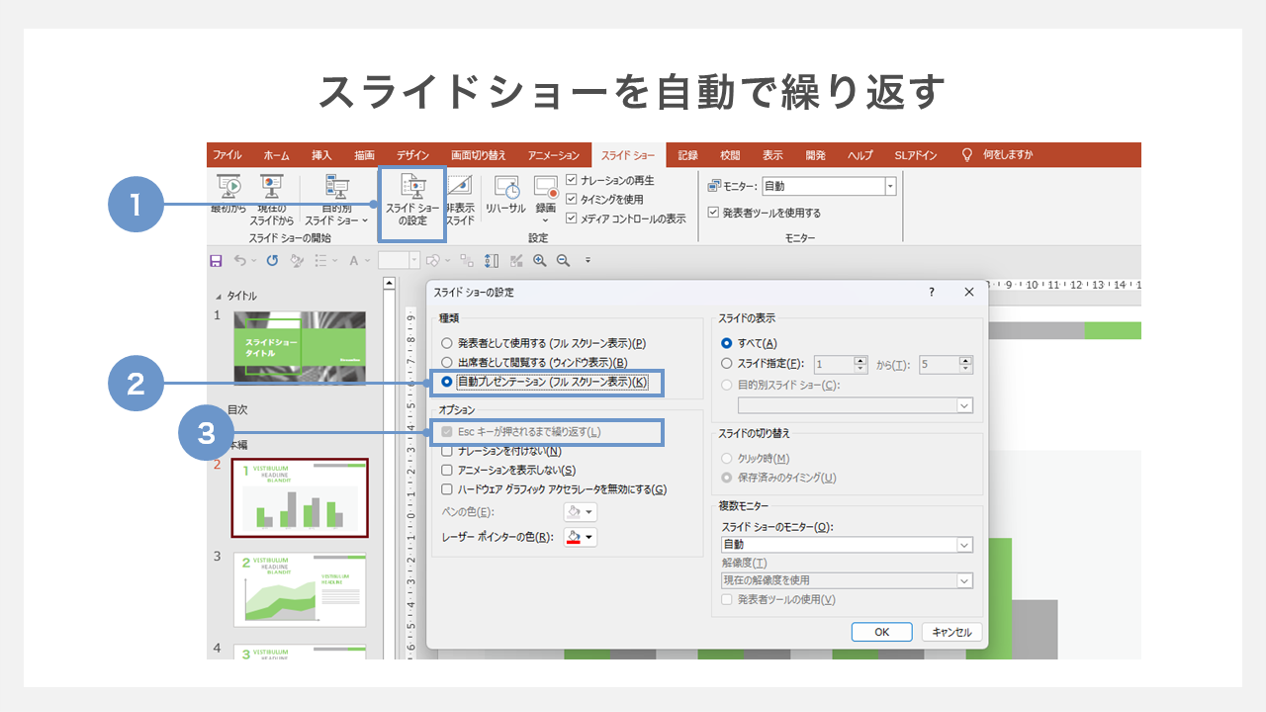Click the Redo/repeat icon in quick access toolbar

tap(272, 260)
